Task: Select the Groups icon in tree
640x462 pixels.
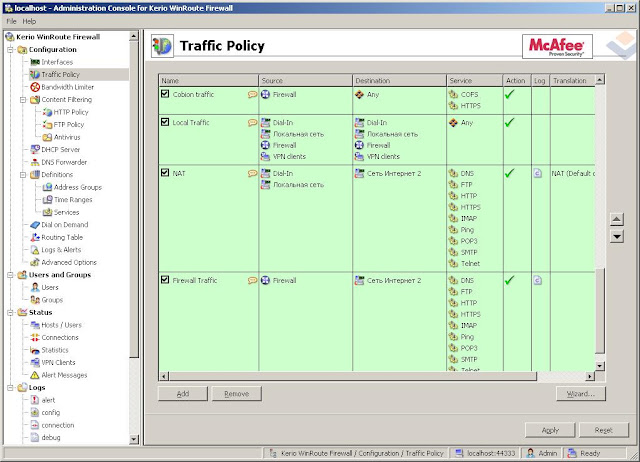Action: (x=35, y=300)
